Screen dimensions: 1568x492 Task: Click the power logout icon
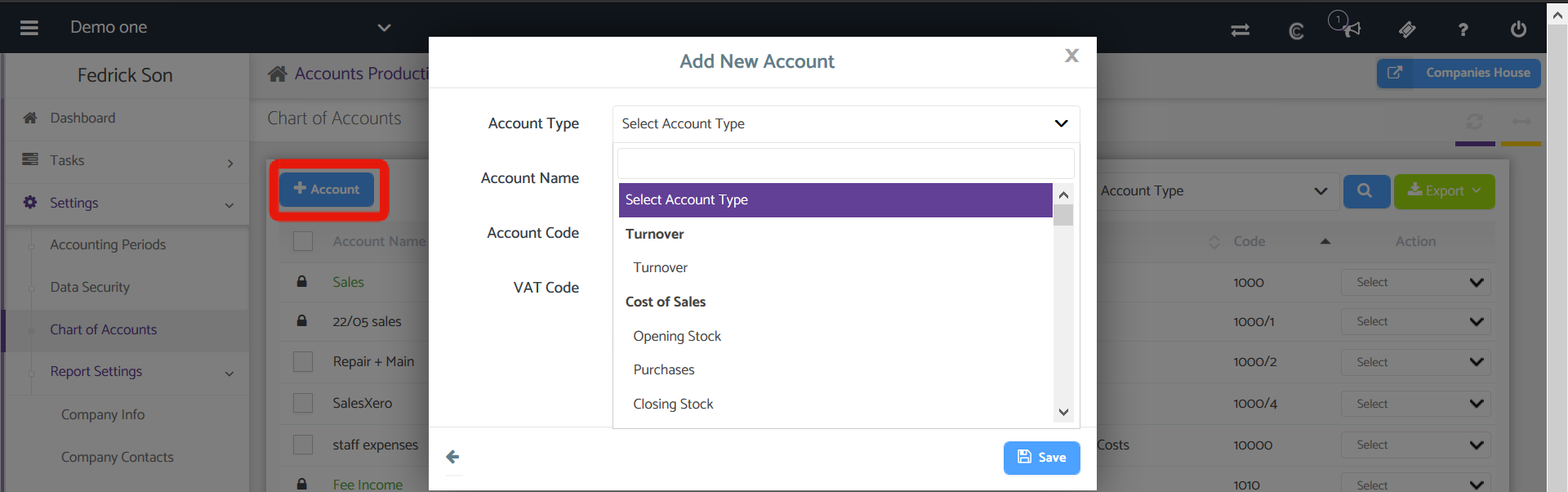[1518, 29]
